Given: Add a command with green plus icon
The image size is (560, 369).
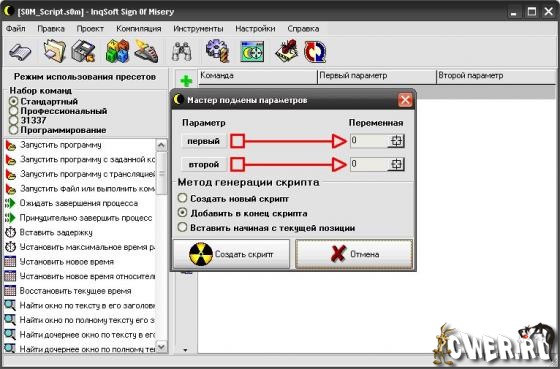Looking at the screenshot, I should (x=186, y=81).
